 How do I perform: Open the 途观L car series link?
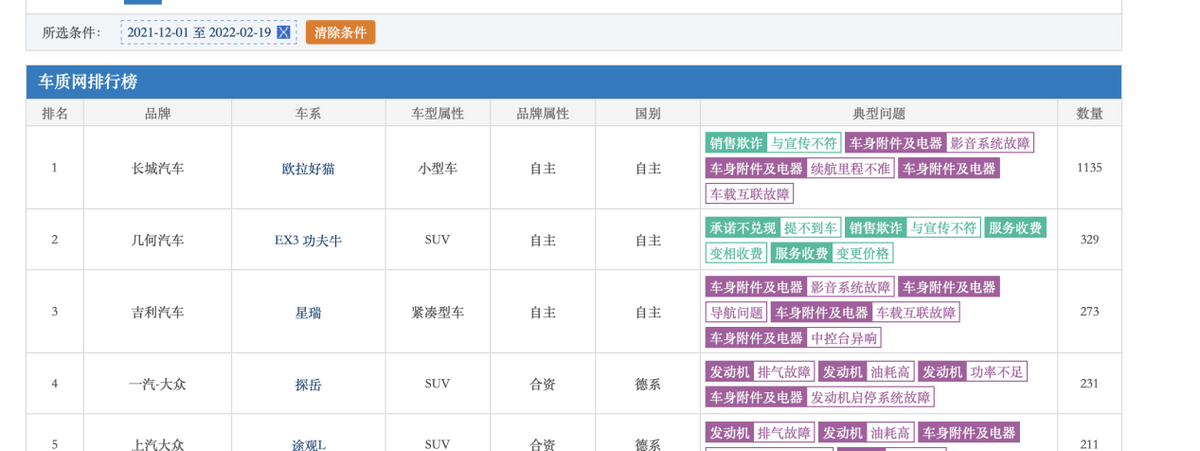click(308, 445)
